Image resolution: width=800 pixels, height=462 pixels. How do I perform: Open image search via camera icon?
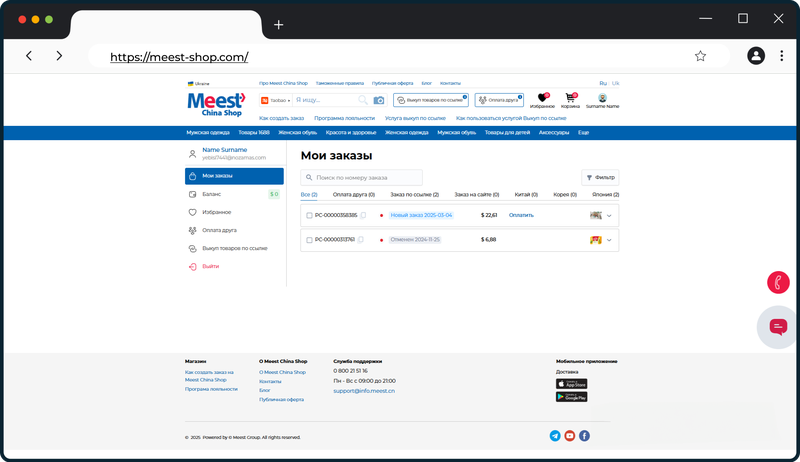click(x=379, y=100)
